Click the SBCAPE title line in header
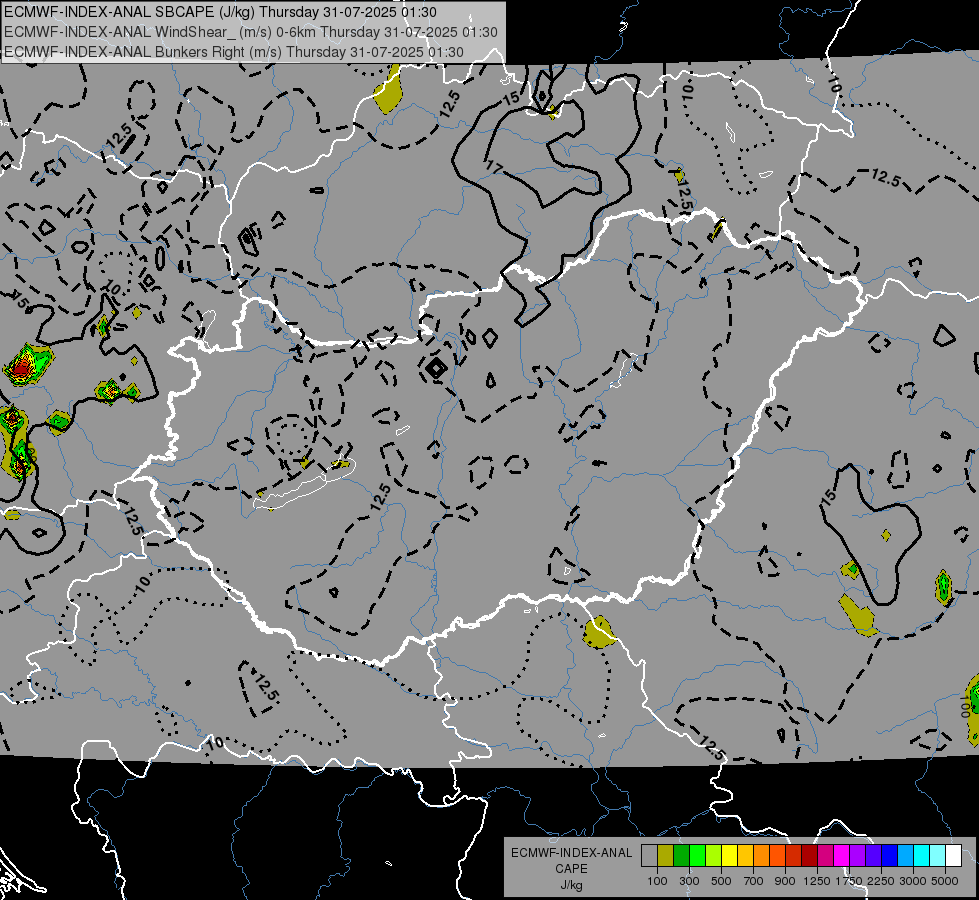This screenshot has height=900, width=979. point(220,12)
